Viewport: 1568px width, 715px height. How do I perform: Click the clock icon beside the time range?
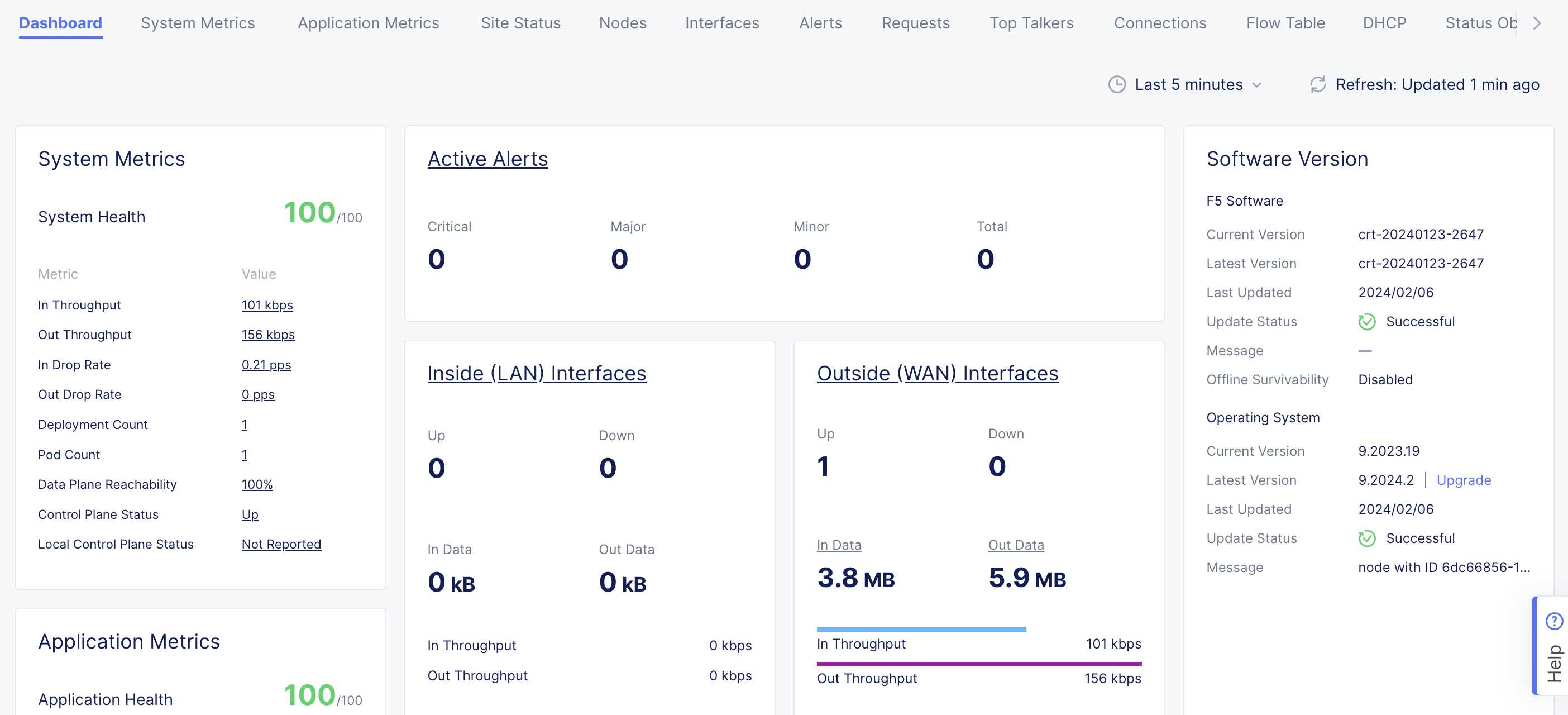click(1116, 85)
